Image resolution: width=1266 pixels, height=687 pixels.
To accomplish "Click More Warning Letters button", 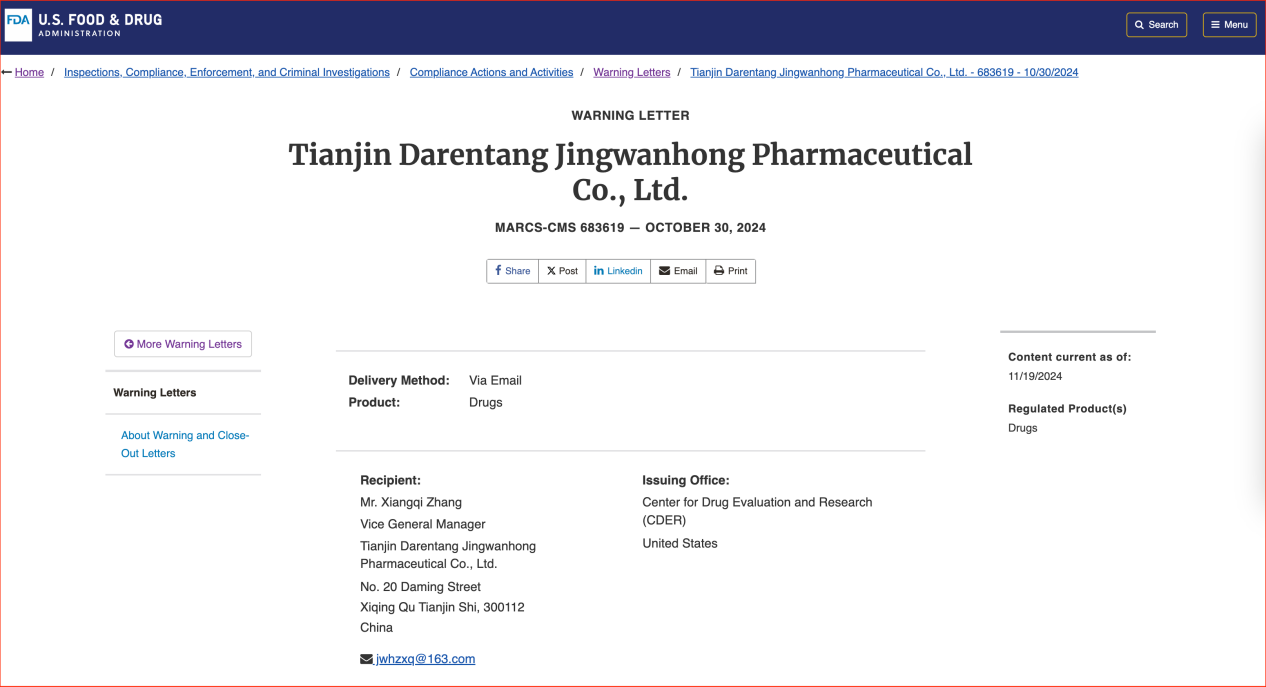I will point(183,344).
